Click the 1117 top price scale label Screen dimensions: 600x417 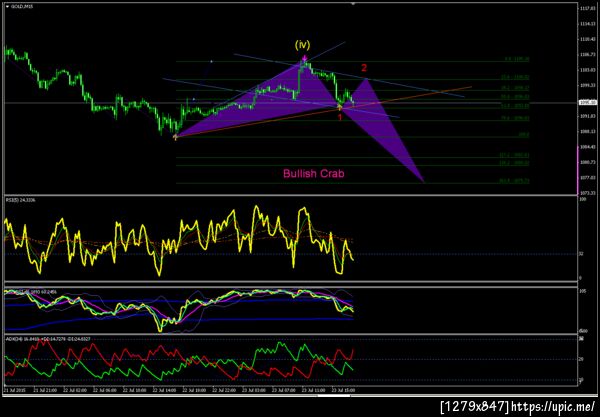pos(587,8)
